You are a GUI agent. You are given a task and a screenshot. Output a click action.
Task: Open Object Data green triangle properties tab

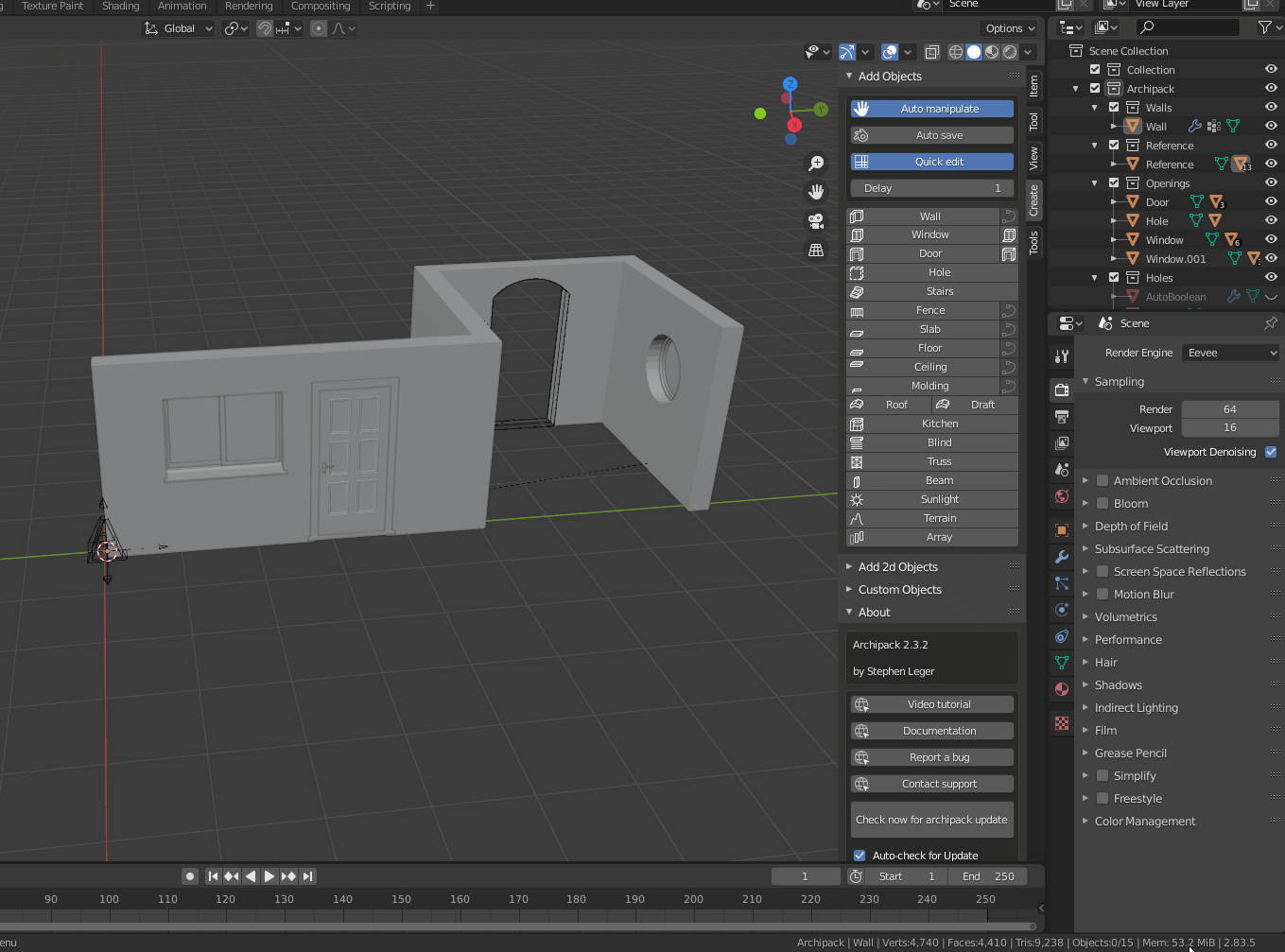pos(1062,663)
